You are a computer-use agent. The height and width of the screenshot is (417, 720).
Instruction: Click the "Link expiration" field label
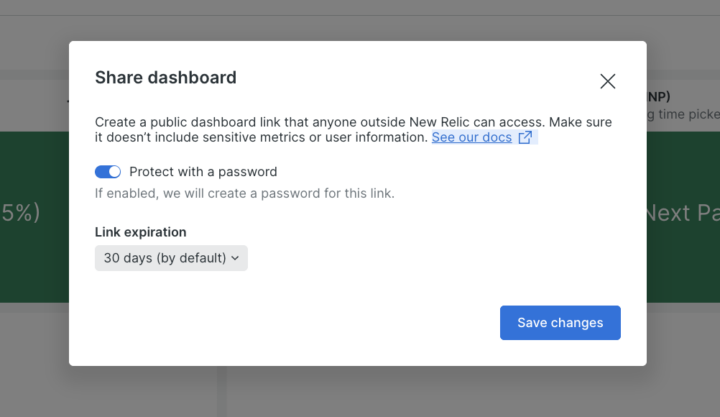tap(140, 232)
